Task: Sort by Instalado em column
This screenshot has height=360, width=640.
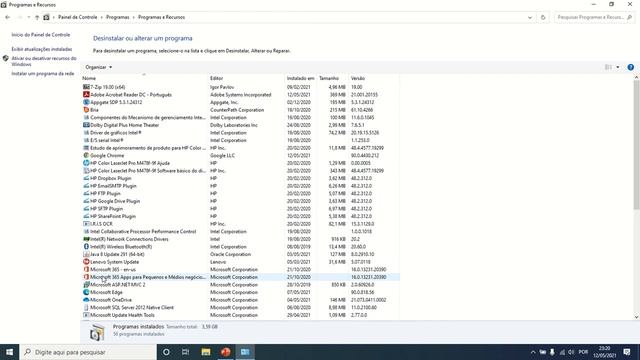Action: click(x=300, y=78)
